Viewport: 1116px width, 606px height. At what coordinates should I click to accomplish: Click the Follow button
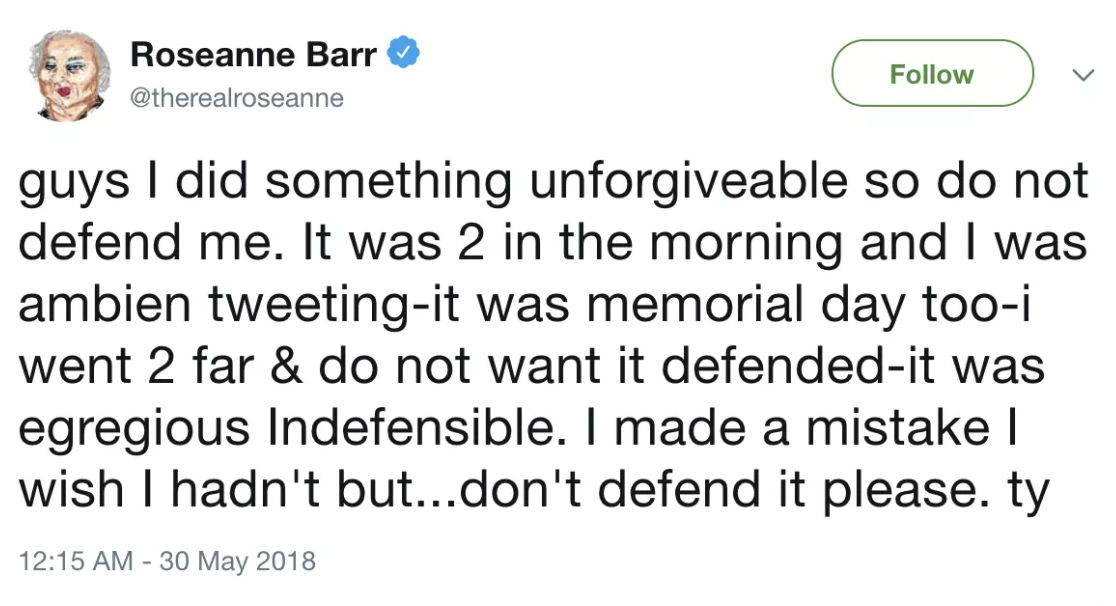(932, 74)
